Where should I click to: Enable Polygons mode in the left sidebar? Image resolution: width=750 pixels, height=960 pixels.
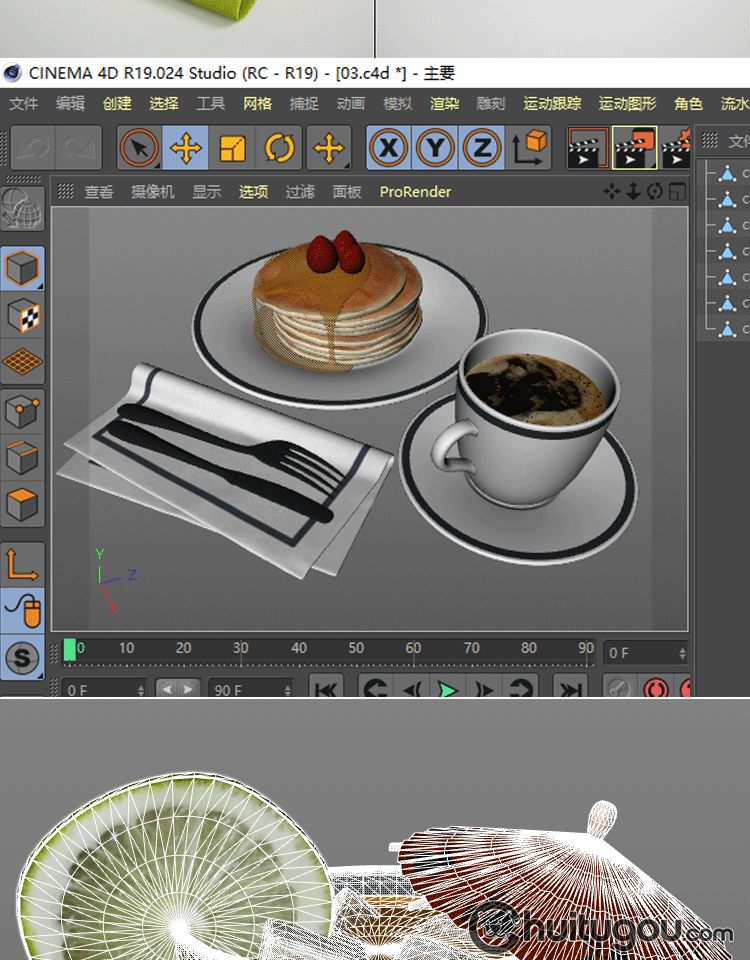click(23, 505)
